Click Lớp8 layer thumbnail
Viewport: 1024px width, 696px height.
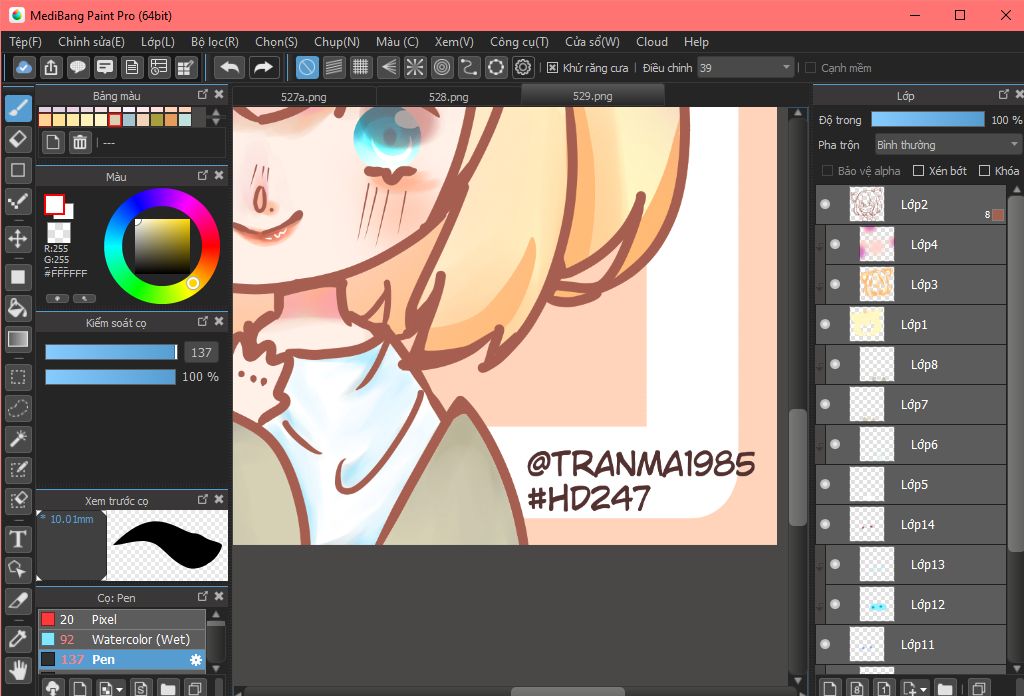[876, 364]
